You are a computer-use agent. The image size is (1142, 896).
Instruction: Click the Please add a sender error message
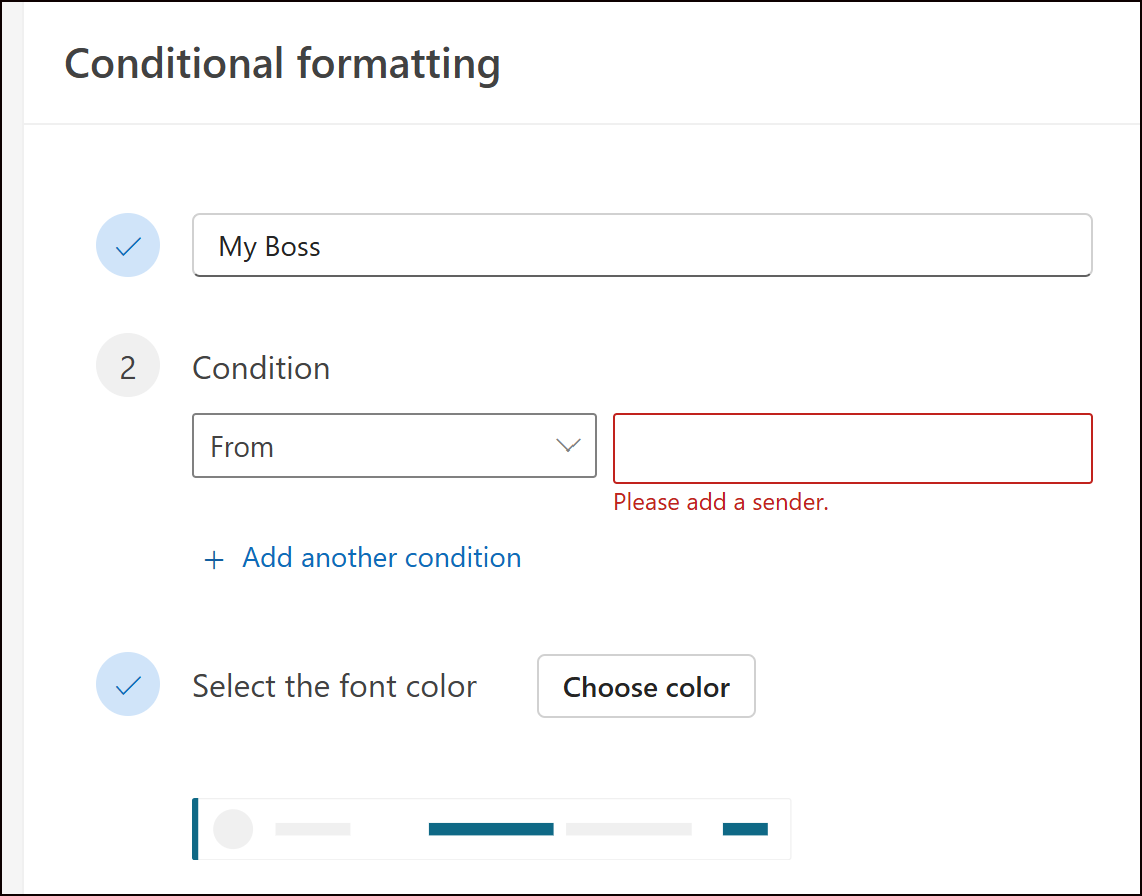click(721, 502)
